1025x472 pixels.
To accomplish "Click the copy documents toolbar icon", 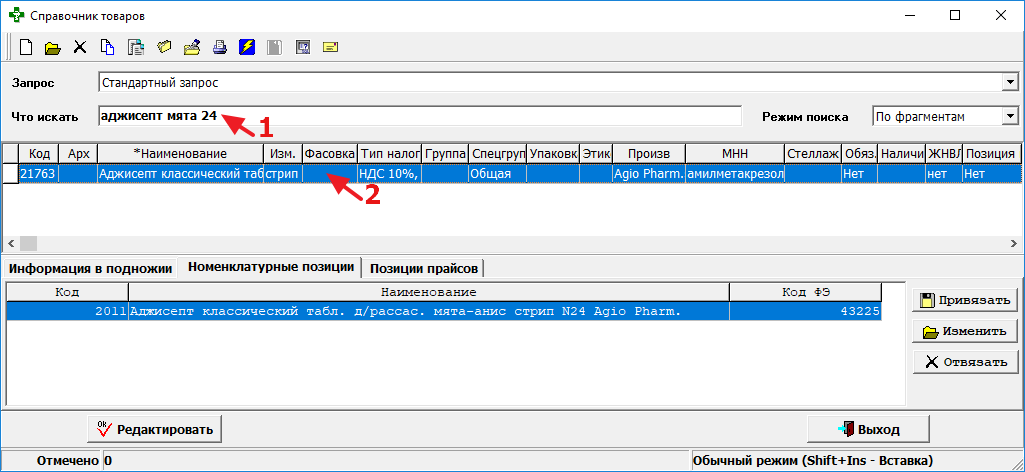I will pyautogui.click(x=108, y=47).
